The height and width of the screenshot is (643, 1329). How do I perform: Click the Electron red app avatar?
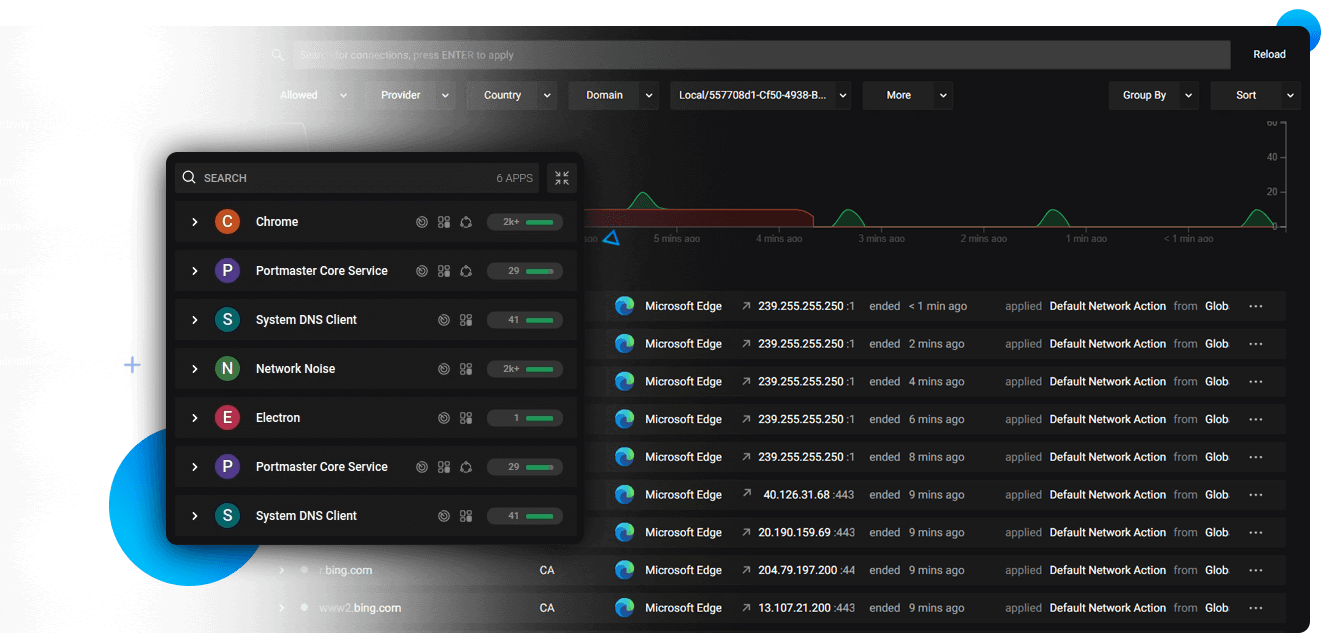227,418
